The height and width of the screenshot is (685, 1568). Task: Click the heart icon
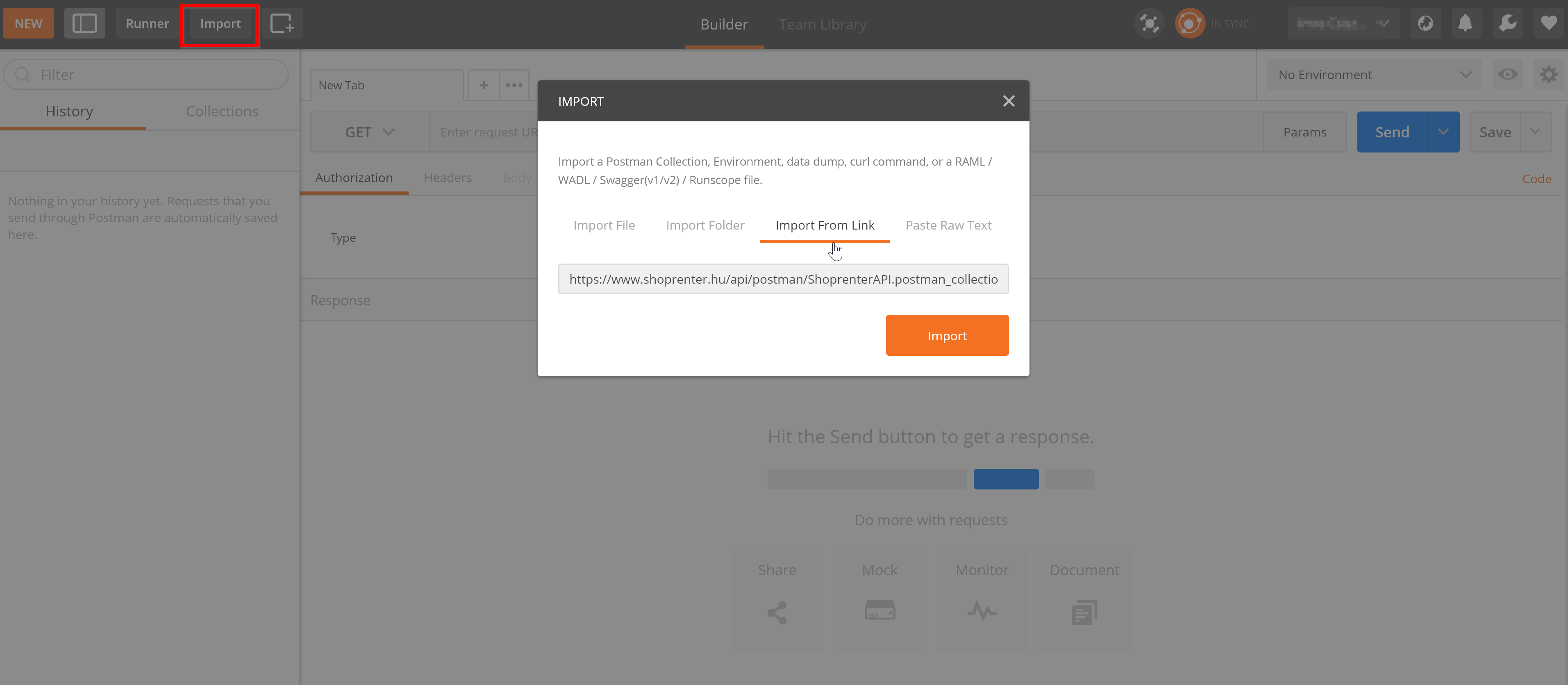click(1548, 24)
